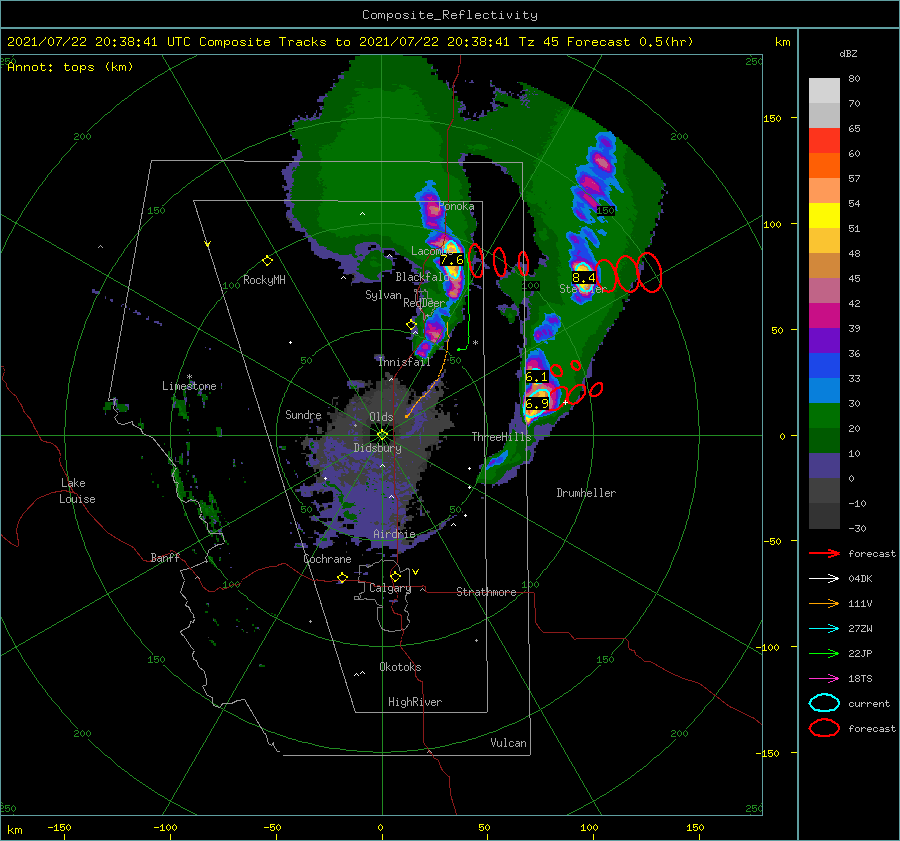Screen dimensions: 900x841
Task: Click the Composite_Reflectivity title
Action: [x=449, y=15]
